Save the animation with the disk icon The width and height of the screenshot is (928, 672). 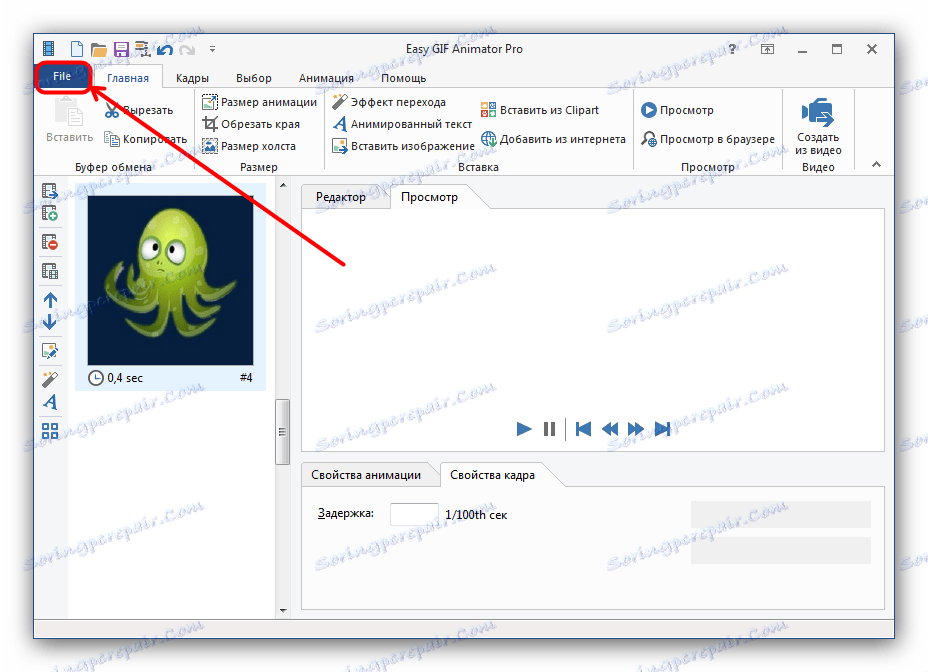point(120,48)
